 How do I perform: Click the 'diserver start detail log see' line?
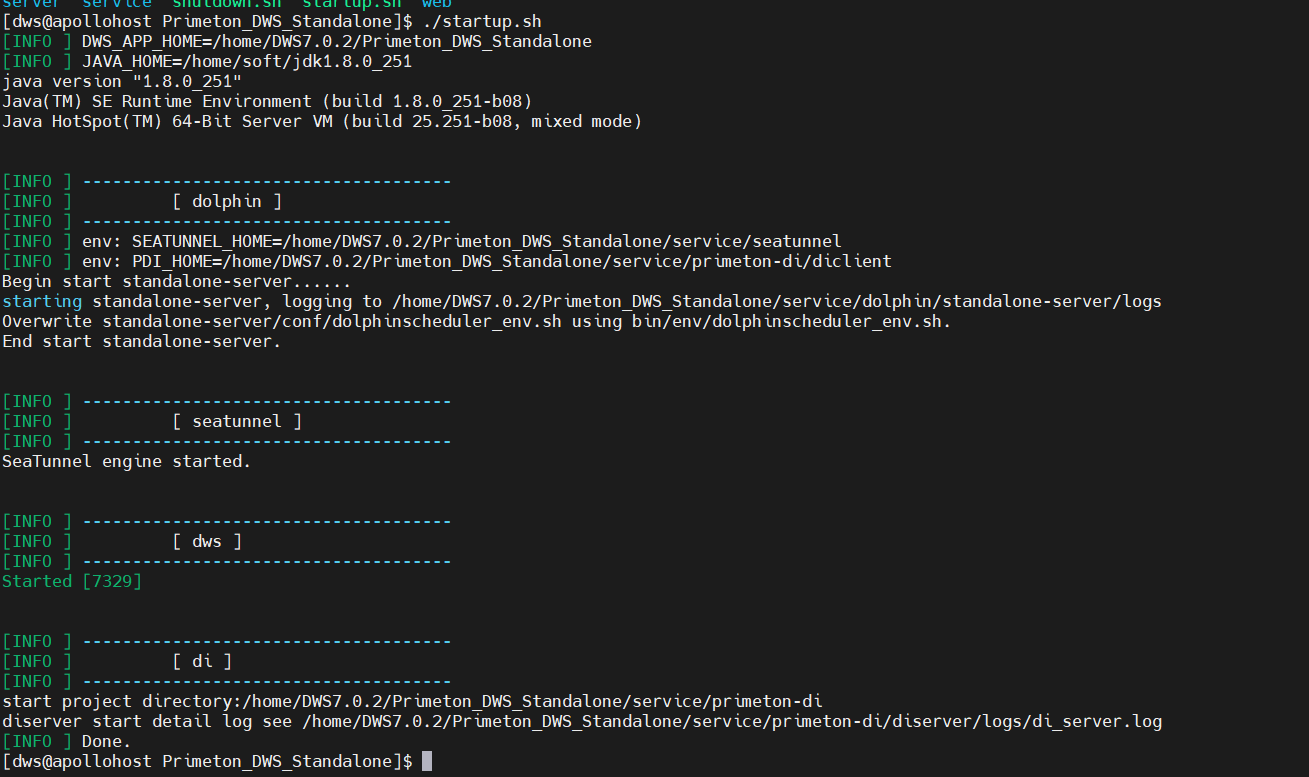[x=582, y=721]
